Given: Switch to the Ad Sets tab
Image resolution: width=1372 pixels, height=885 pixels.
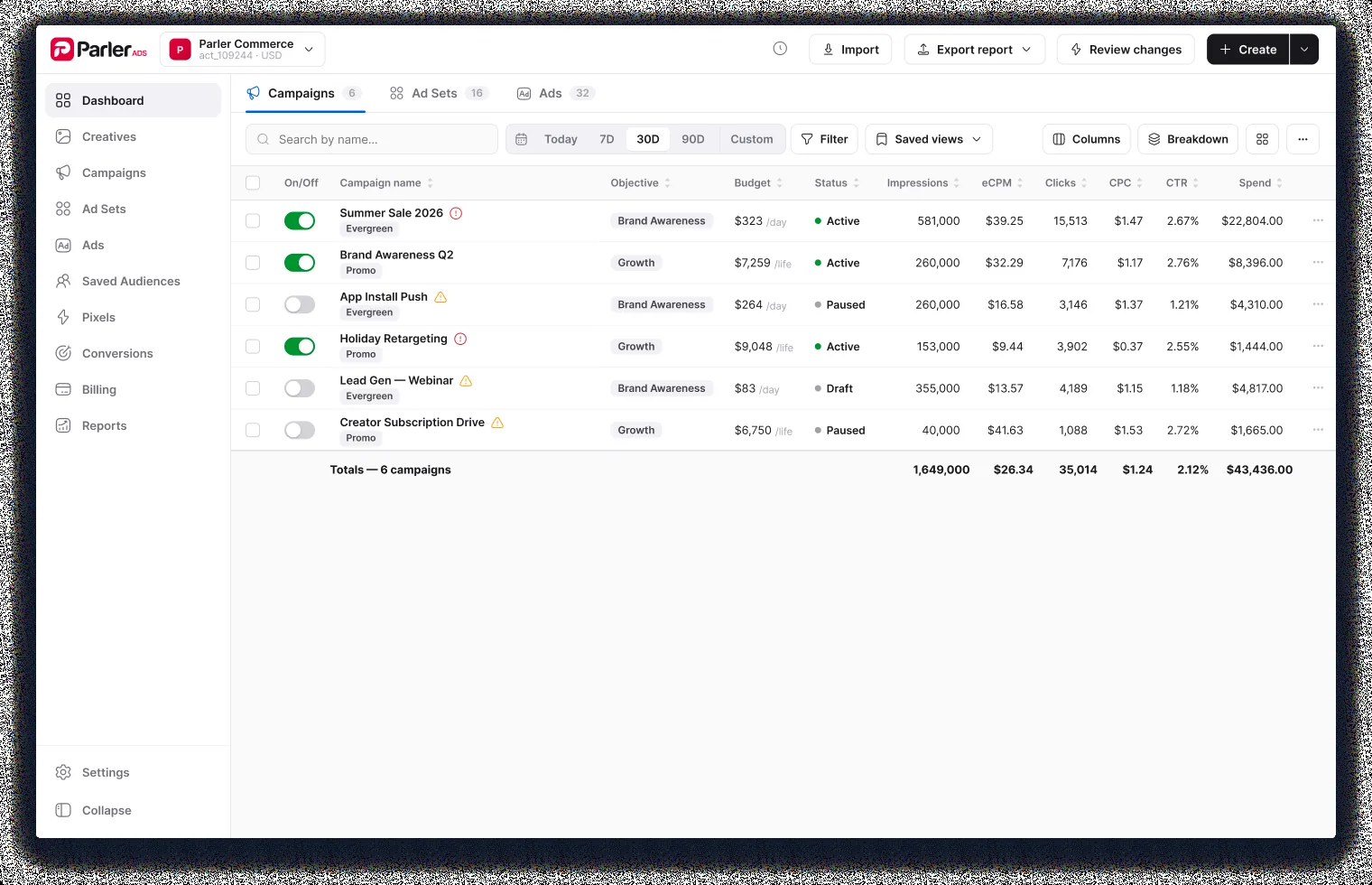Looking at the screenshot, I should [439, 93].
